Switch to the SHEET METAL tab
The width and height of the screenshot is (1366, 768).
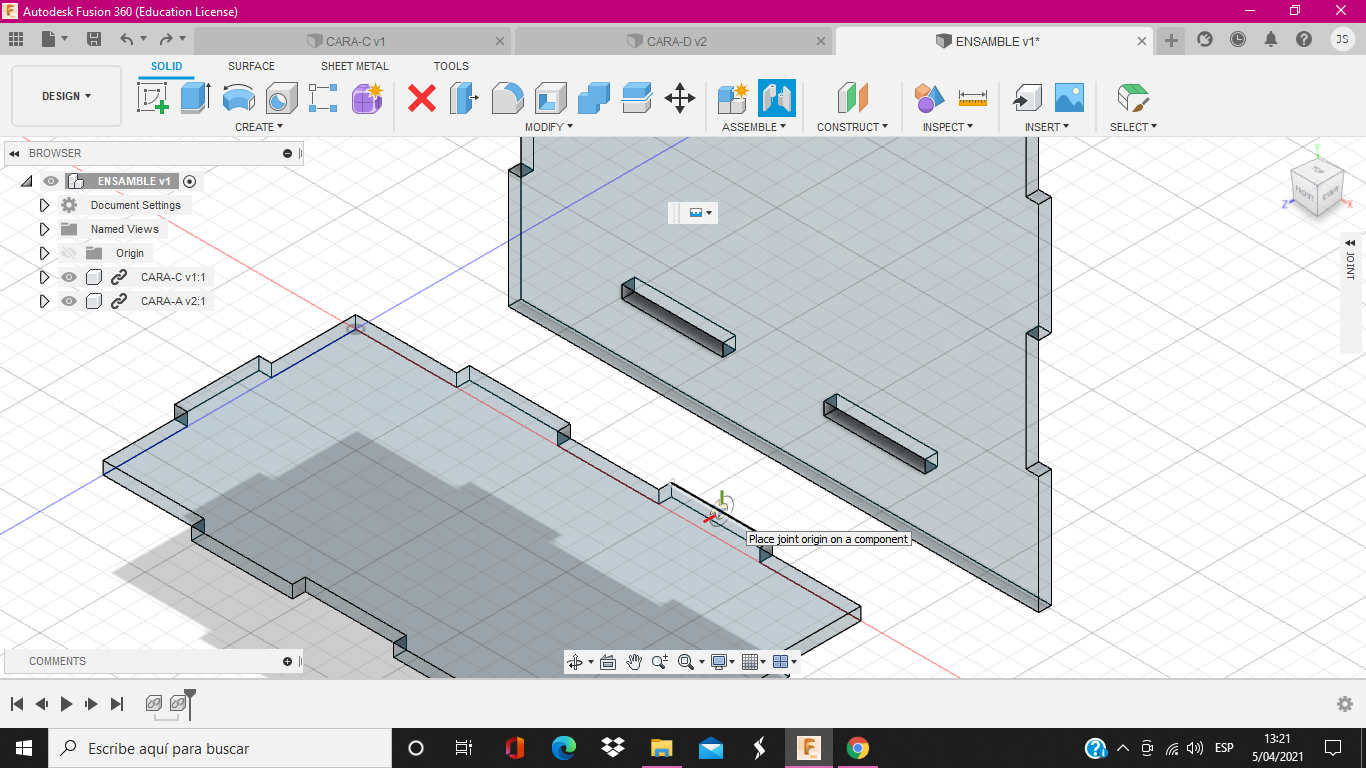point(355,66)
